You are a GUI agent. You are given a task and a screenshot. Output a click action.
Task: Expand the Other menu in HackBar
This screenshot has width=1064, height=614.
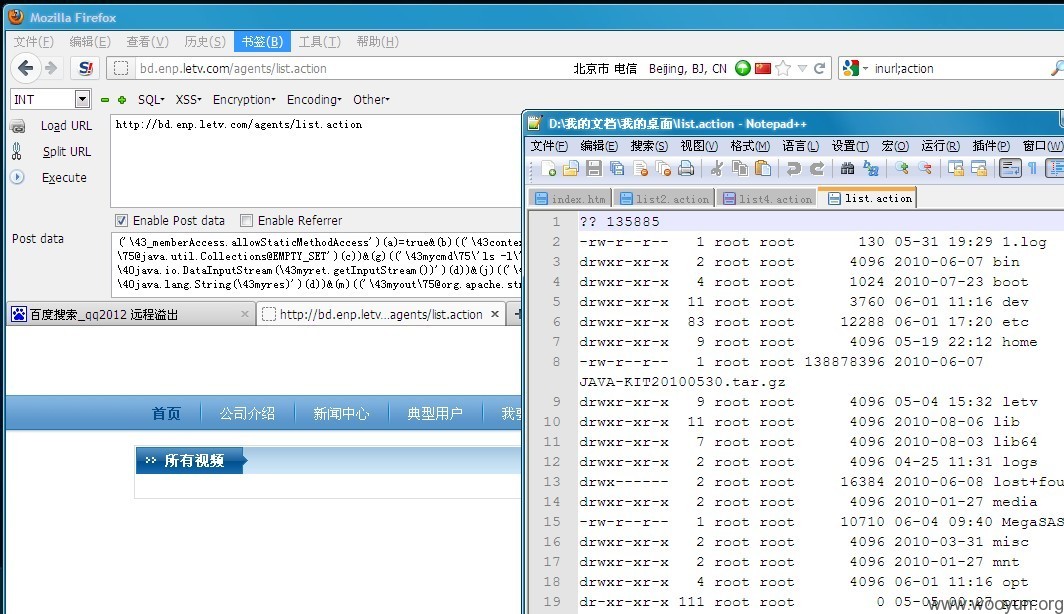point(370,100)
